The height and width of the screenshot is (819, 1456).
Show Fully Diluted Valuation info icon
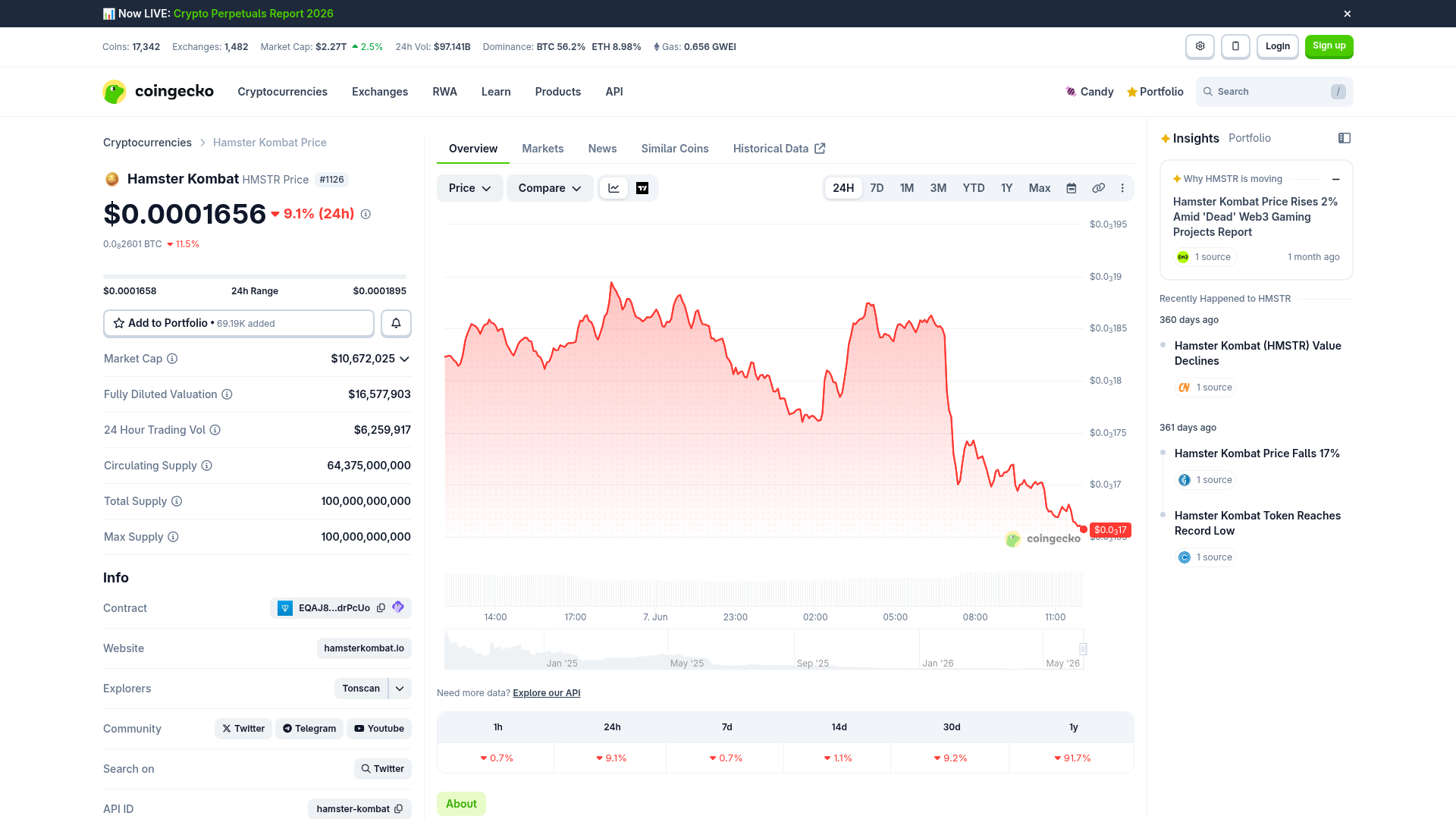227,394
